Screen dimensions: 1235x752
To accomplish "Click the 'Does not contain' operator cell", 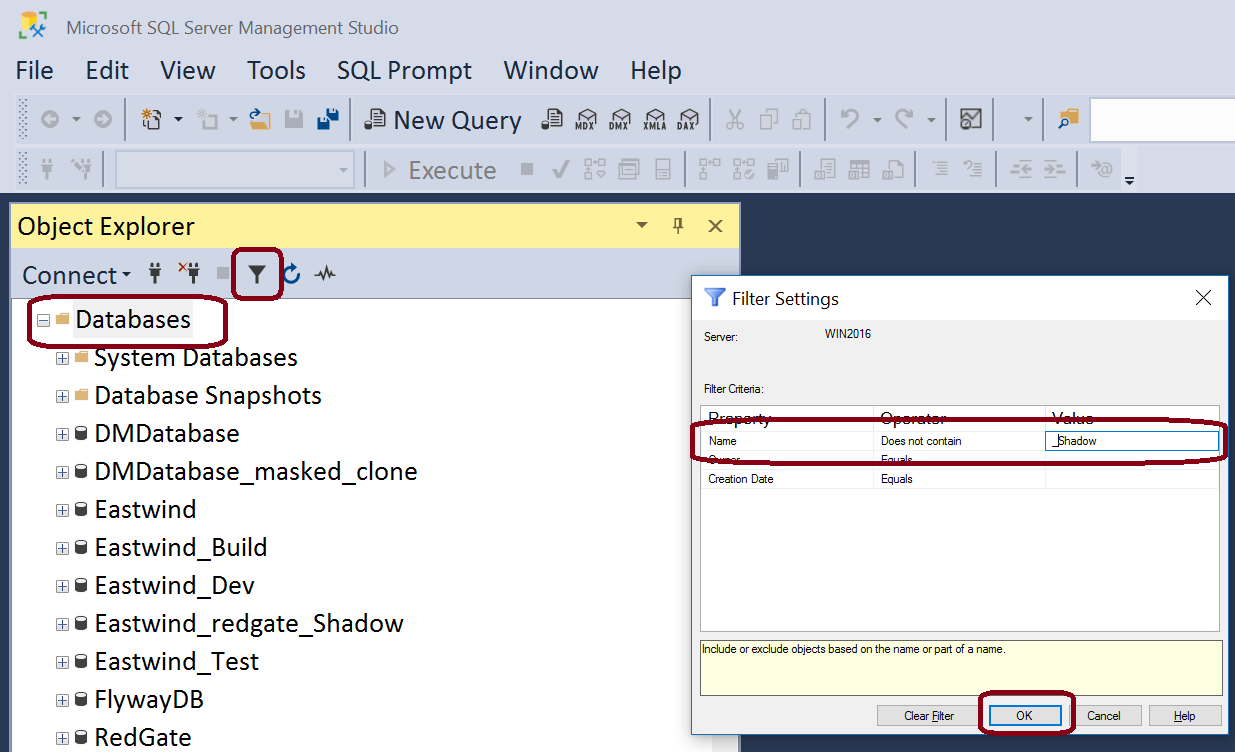I will coord(959,441).
